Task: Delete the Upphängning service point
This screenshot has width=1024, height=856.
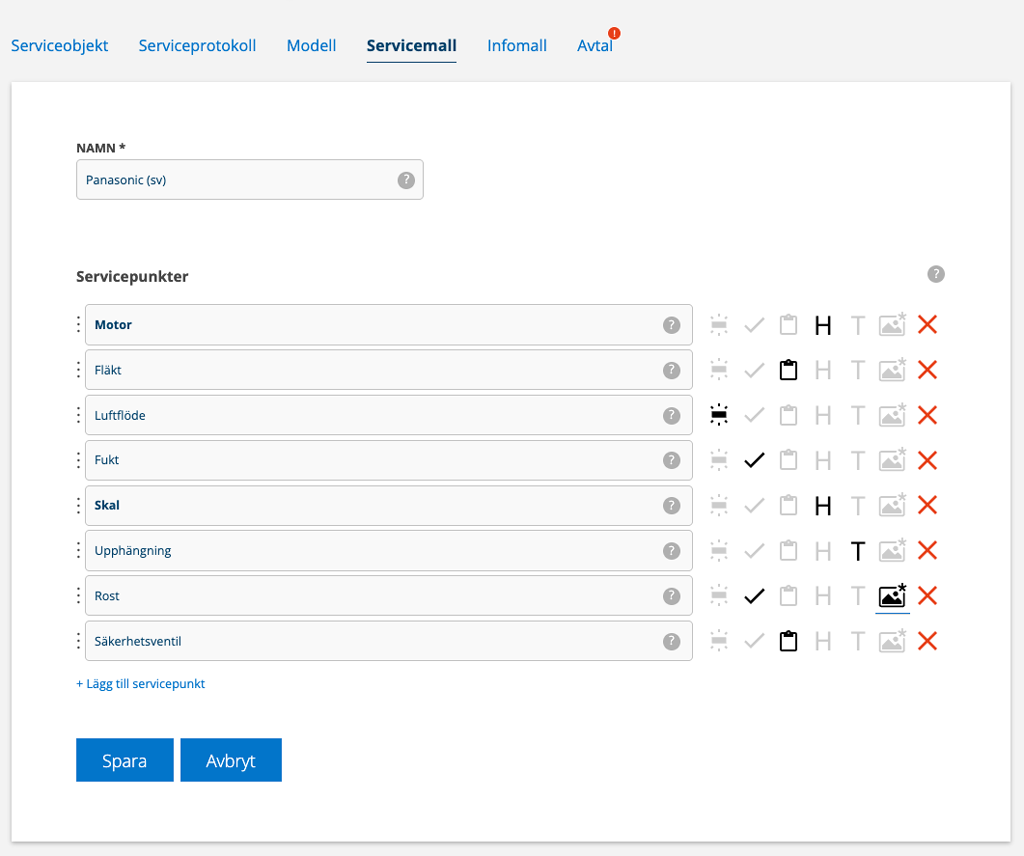Action: (x=927, y=550)
